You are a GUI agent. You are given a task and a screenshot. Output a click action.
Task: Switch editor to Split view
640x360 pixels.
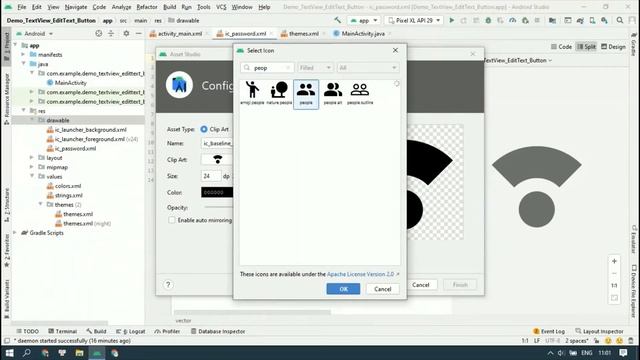point(586,47)
